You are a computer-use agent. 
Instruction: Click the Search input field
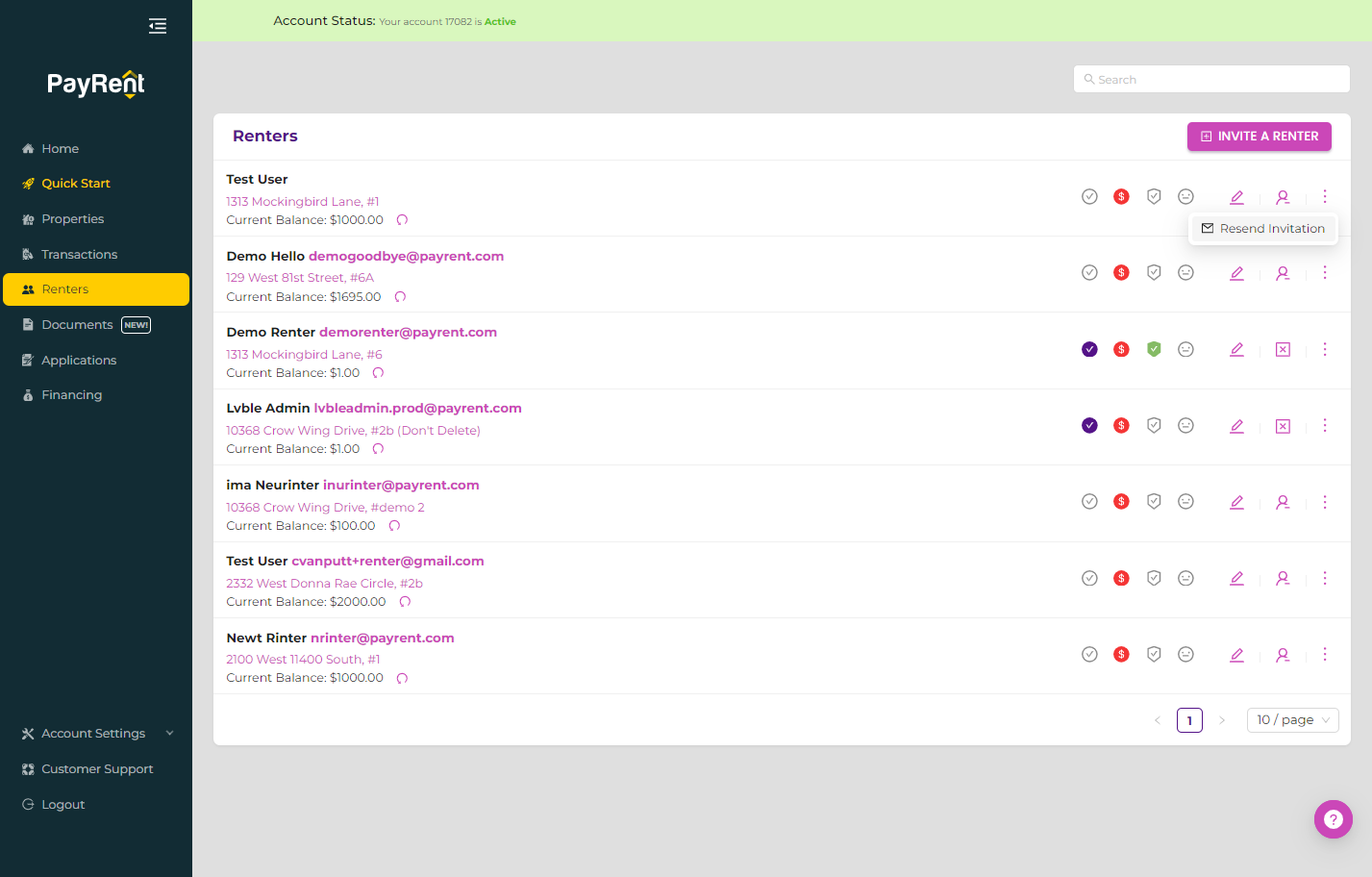click(1211, 79)
